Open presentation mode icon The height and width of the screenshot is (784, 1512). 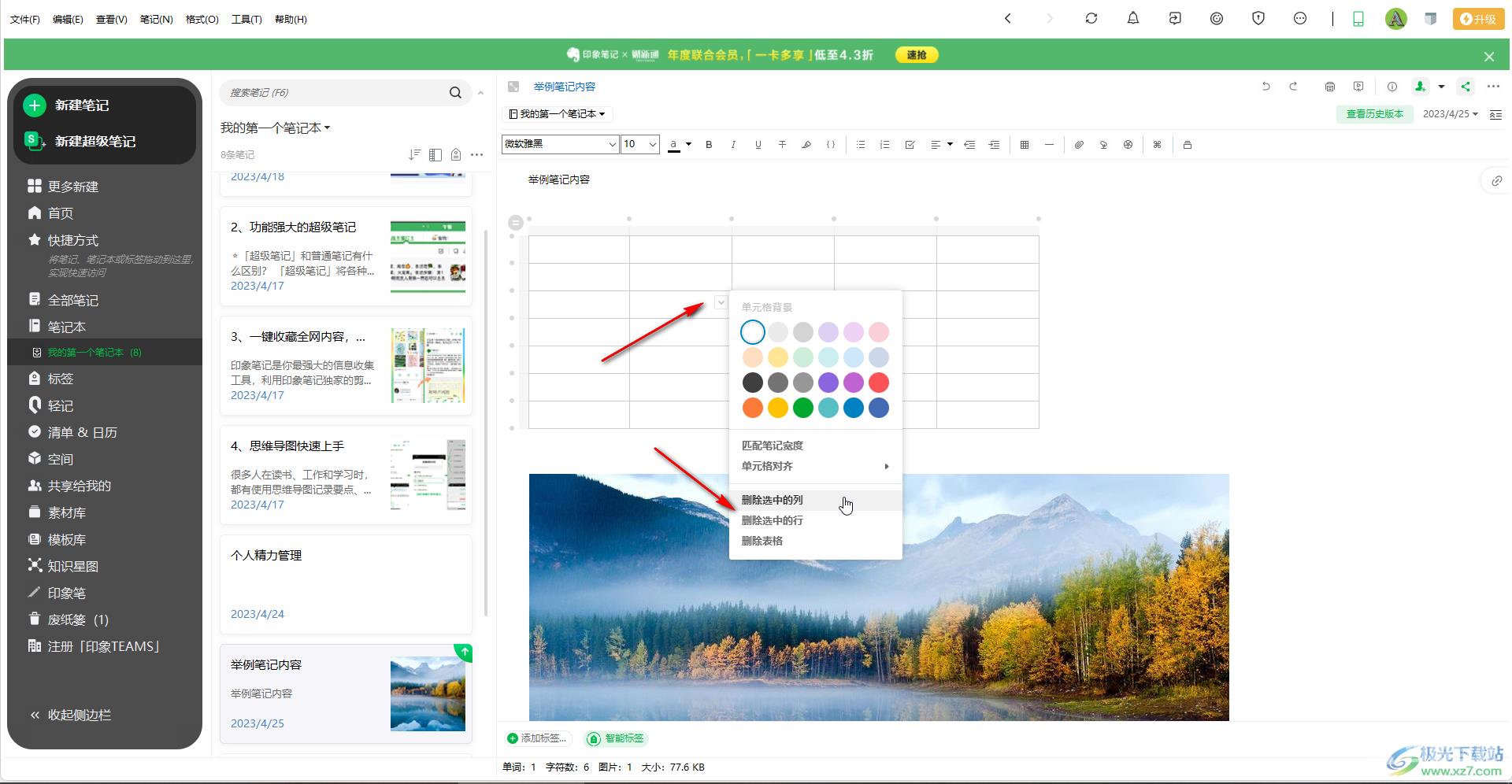1358,87
